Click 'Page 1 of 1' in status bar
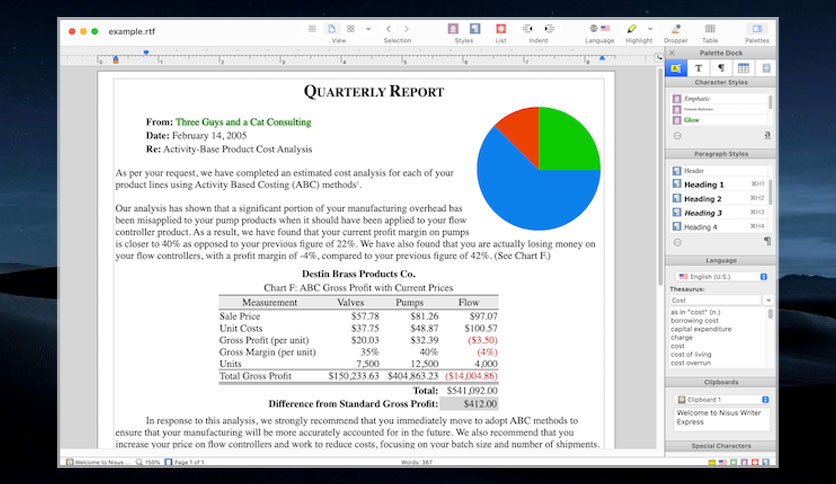This screenshot has height=484, width=836. tap(184, 462)
